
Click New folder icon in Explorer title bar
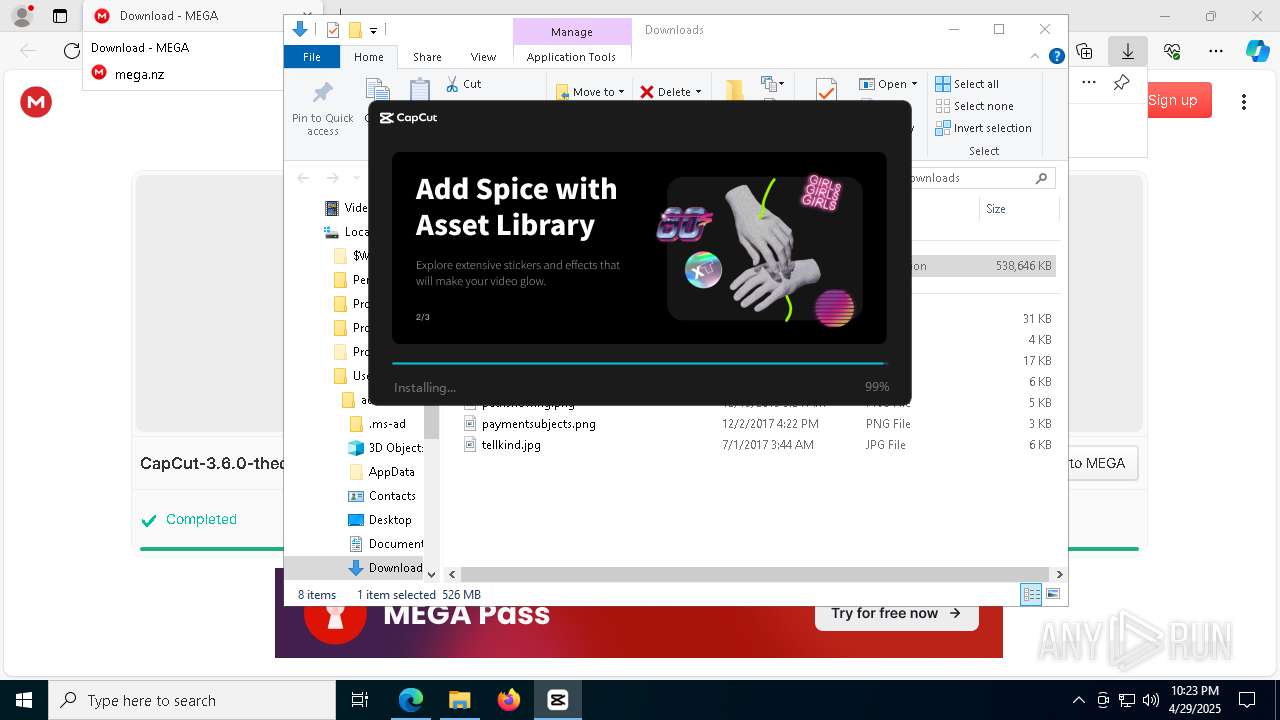tap(354, 30)
